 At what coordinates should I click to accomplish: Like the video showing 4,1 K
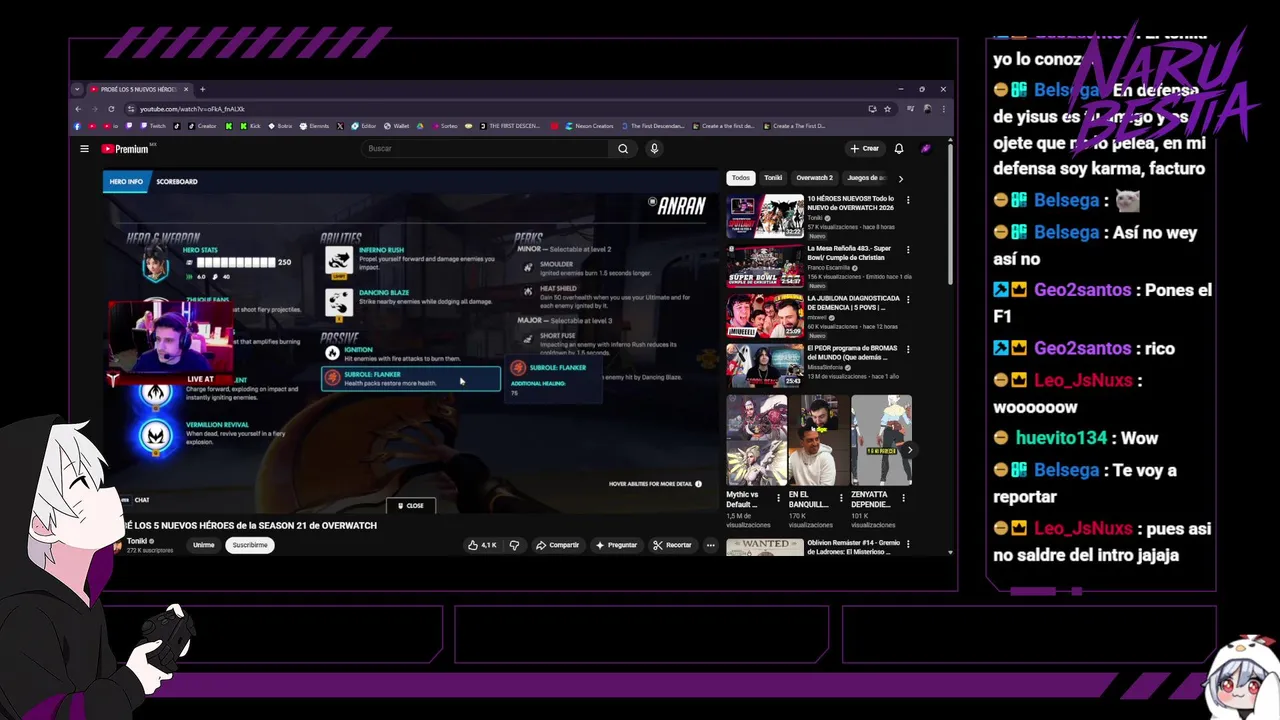pyautogui.click(x=482, y=545)
